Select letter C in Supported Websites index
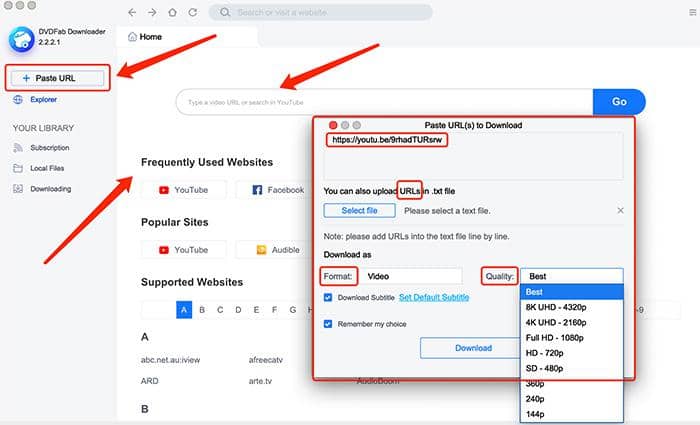The width and height of the screenshot is (700, 425). (220, 310)
